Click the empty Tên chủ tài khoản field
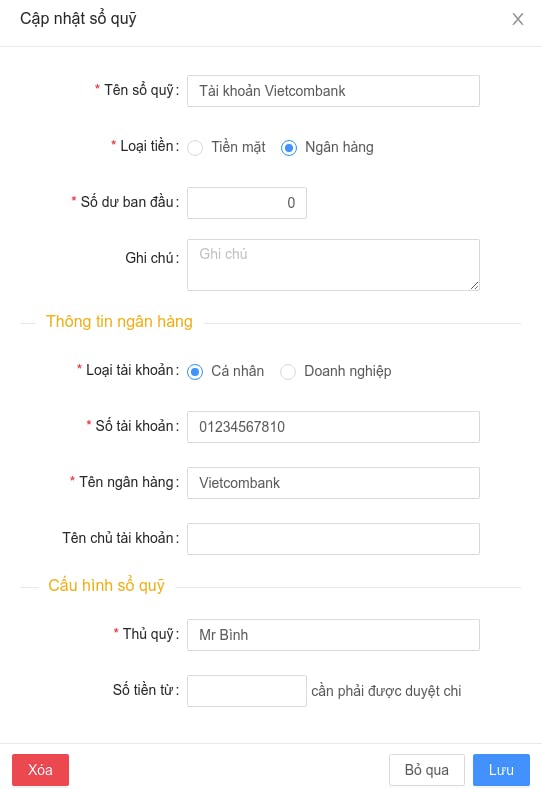The width and height of the screenshot is (542, 789). click(333, 539)
